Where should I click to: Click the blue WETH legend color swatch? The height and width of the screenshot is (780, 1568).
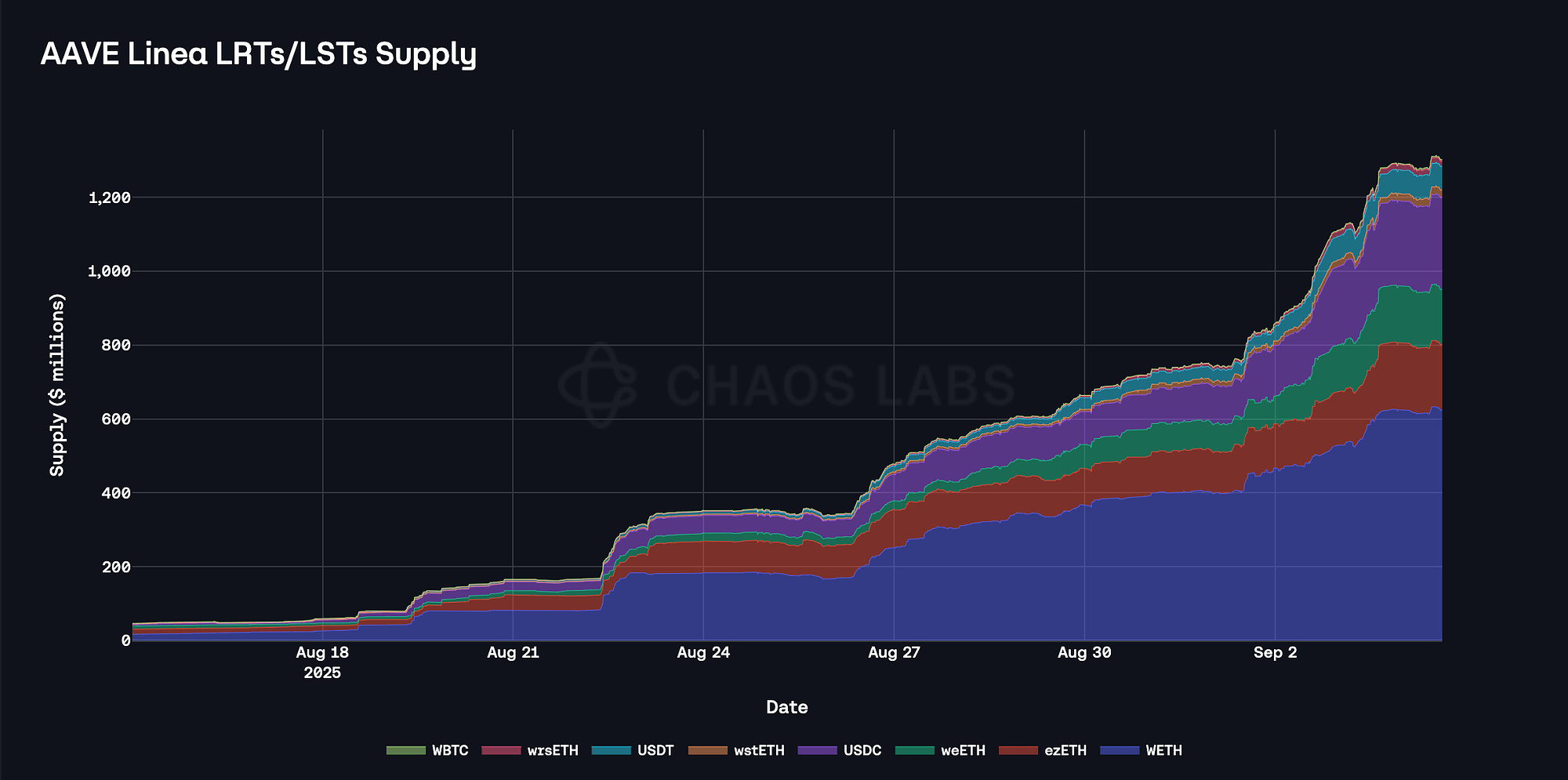(x=1120, y=750)
